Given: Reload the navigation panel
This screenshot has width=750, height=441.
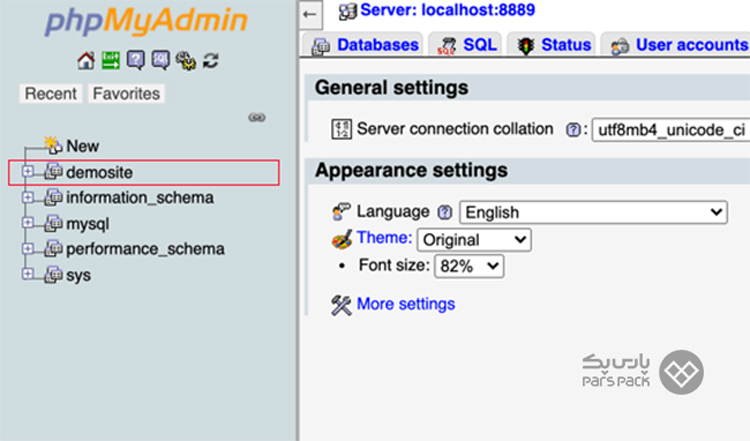Looking at the screenshot, I should tap(211, 61).
